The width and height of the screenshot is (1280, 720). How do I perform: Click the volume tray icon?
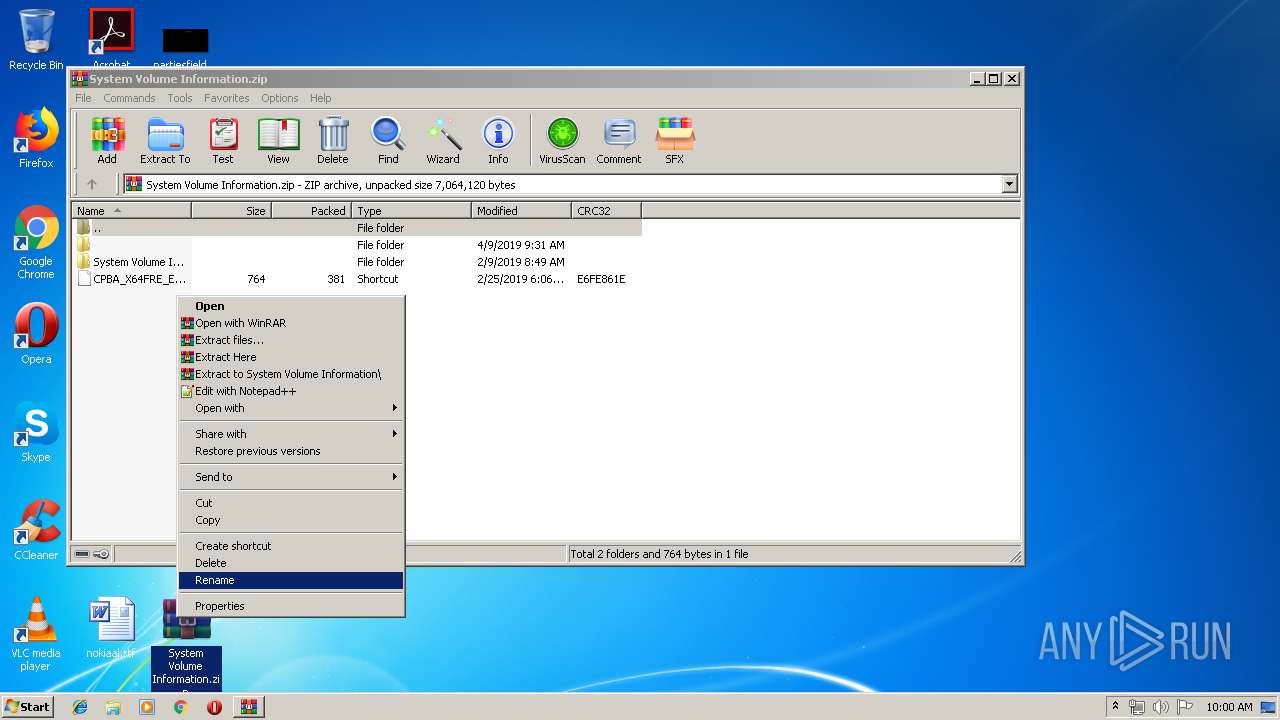(x=1160, y=707)
